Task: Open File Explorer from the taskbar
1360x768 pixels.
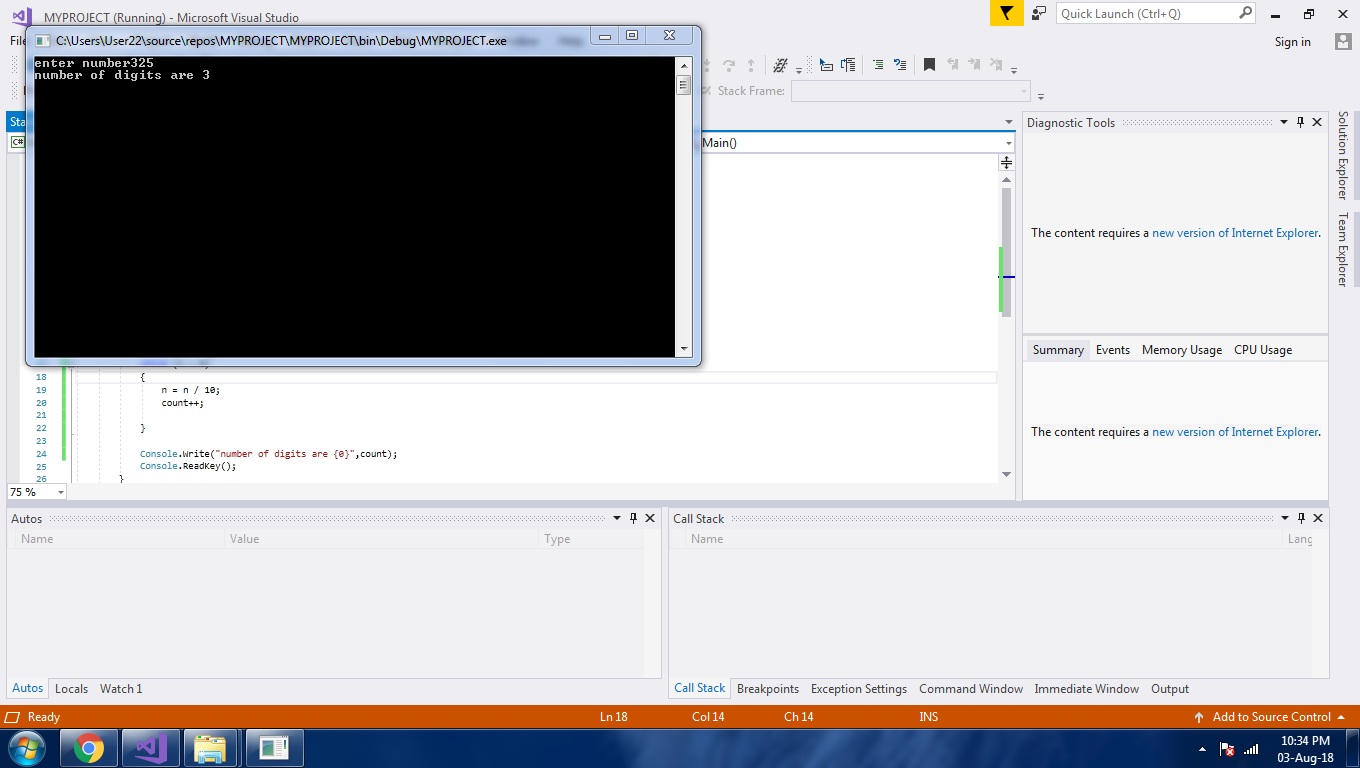Action: tap(211, 748)
